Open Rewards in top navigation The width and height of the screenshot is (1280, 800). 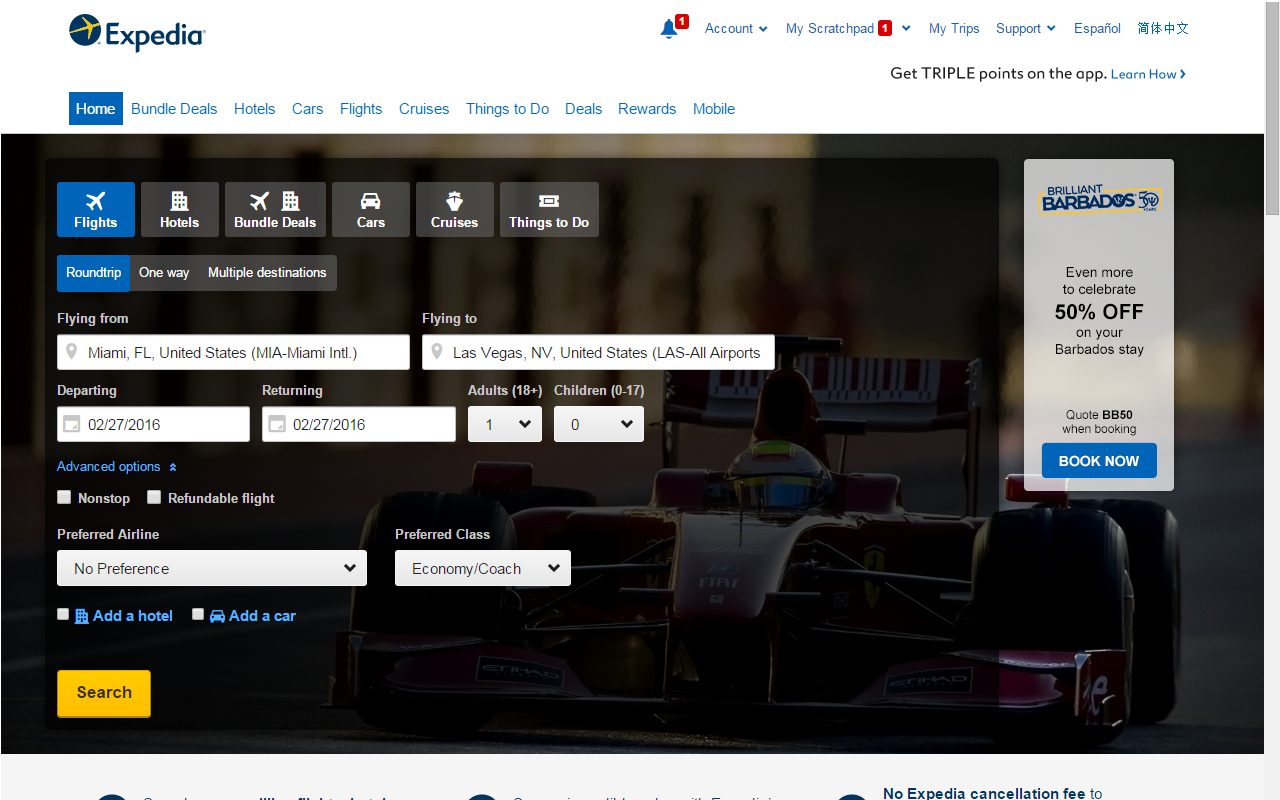(647, 109)
